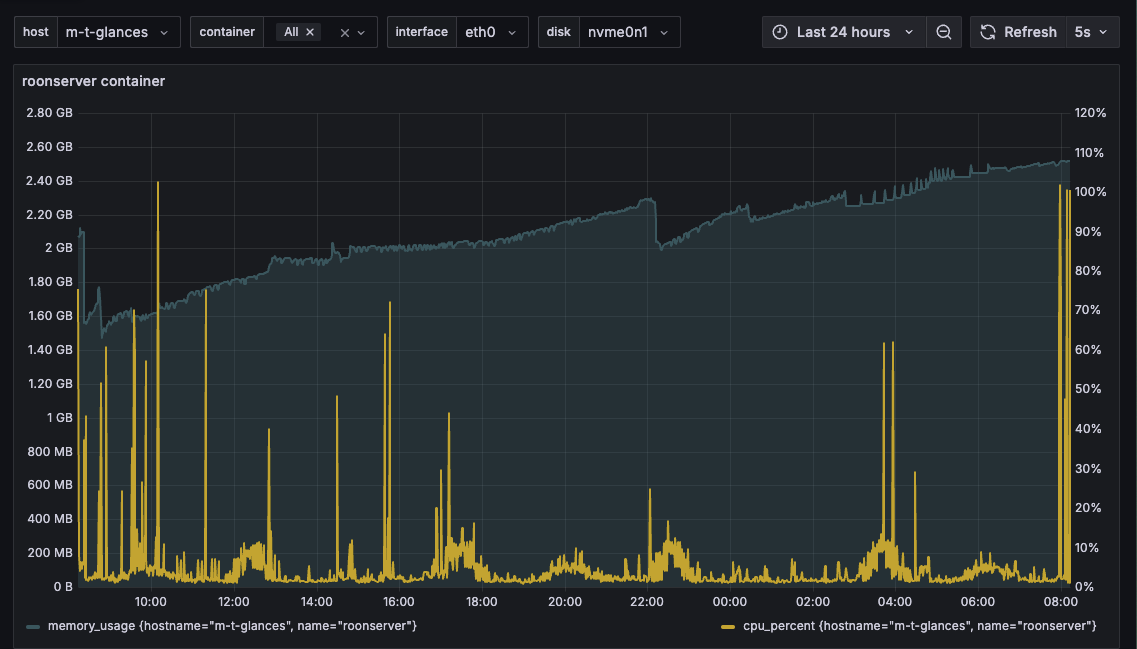
Task: Click the yellow cpu_percent legend color swatch
Action: click(728, 626)
